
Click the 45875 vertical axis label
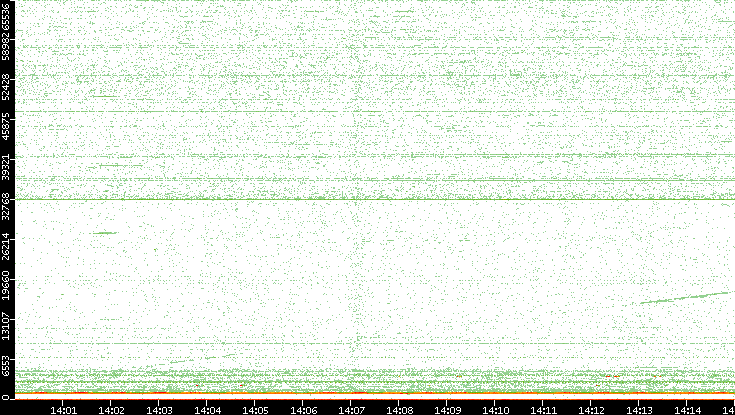coord(5,128)
